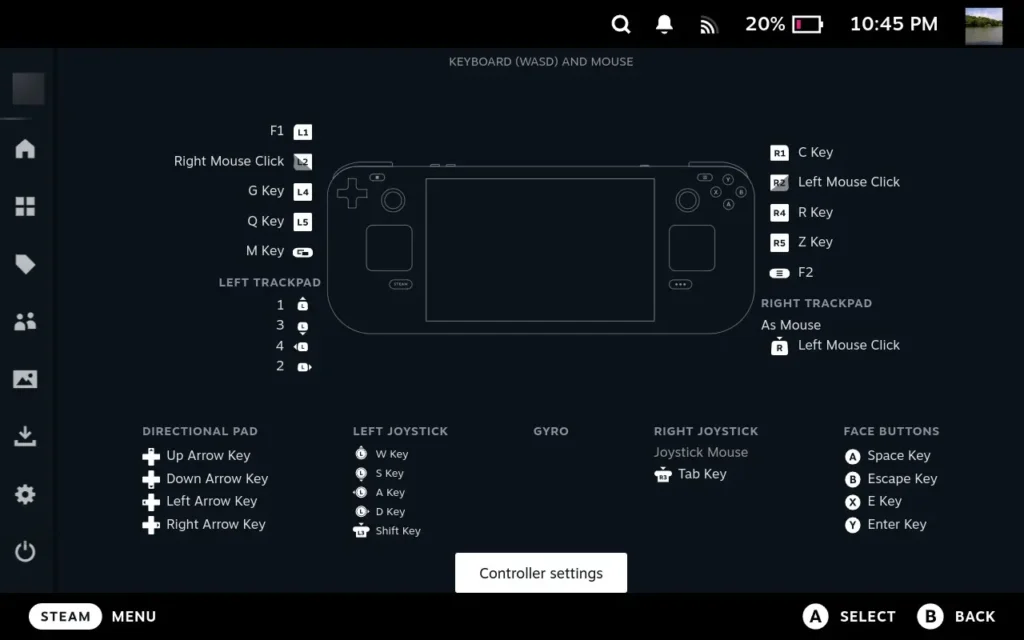Screen dimensions: 1024x640
Task: Edit the L1 F1 key binding
Action: (289, 131)
